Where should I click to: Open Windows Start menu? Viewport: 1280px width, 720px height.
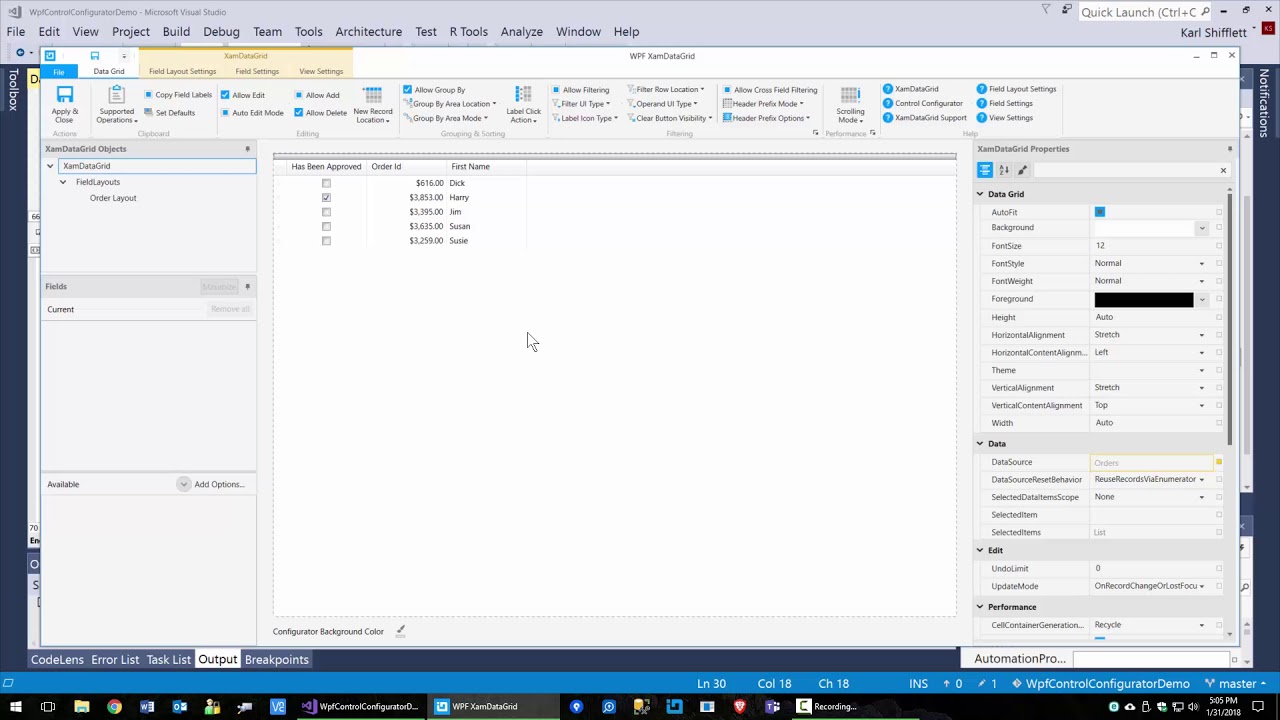pyautogui.click(x=15, y=707)
